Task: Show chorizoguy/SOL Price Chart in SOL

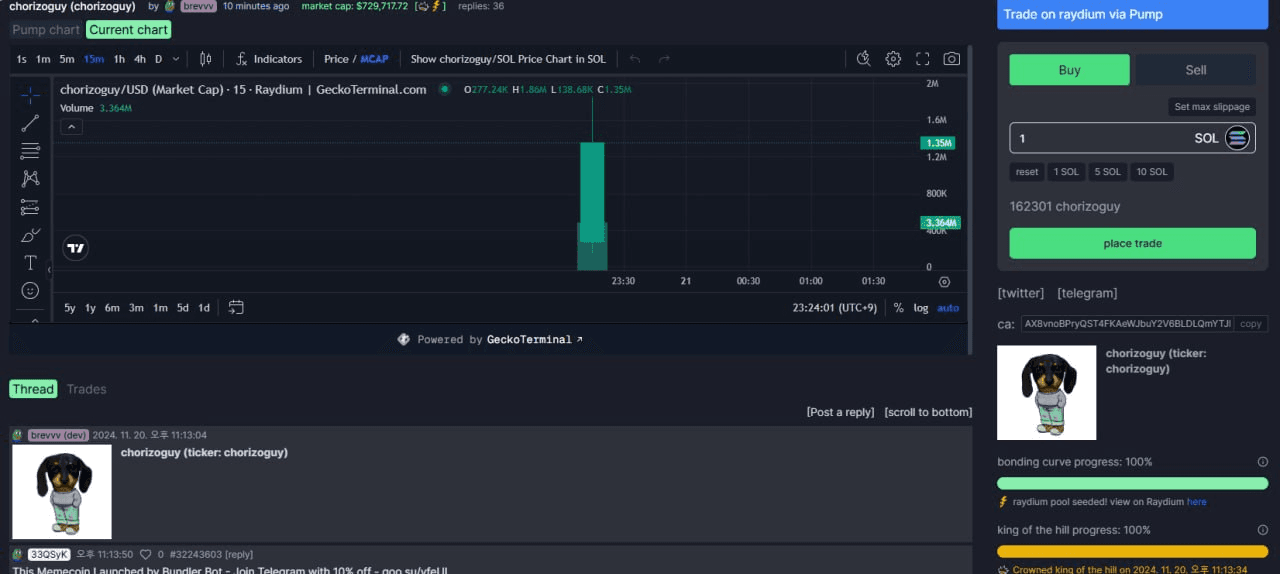Action: tap(508, 59)
